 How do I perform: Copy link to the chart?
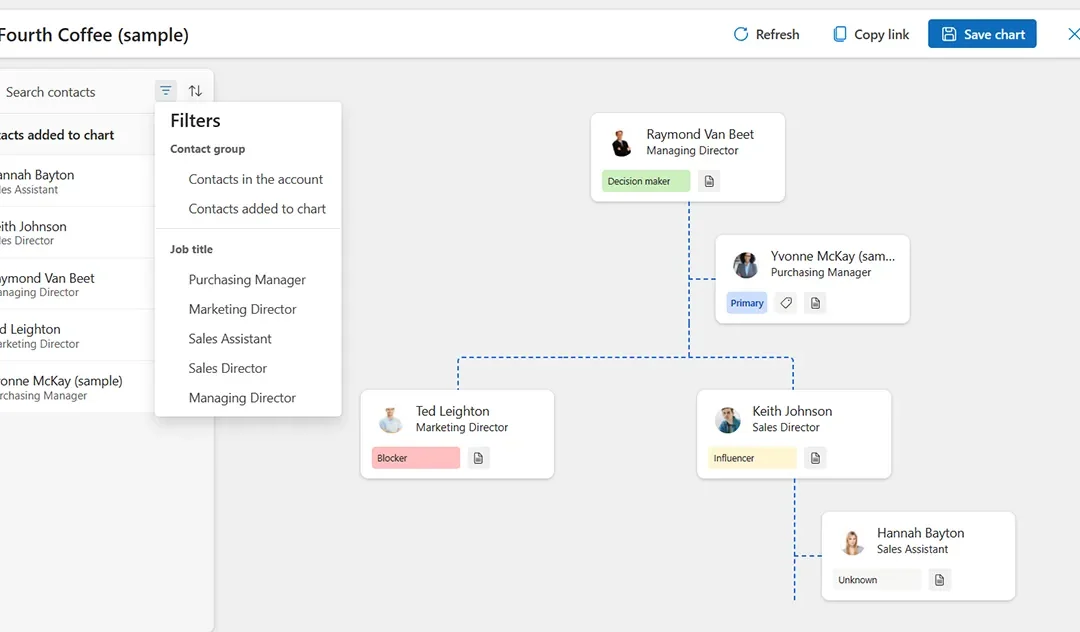pos(871,34)
